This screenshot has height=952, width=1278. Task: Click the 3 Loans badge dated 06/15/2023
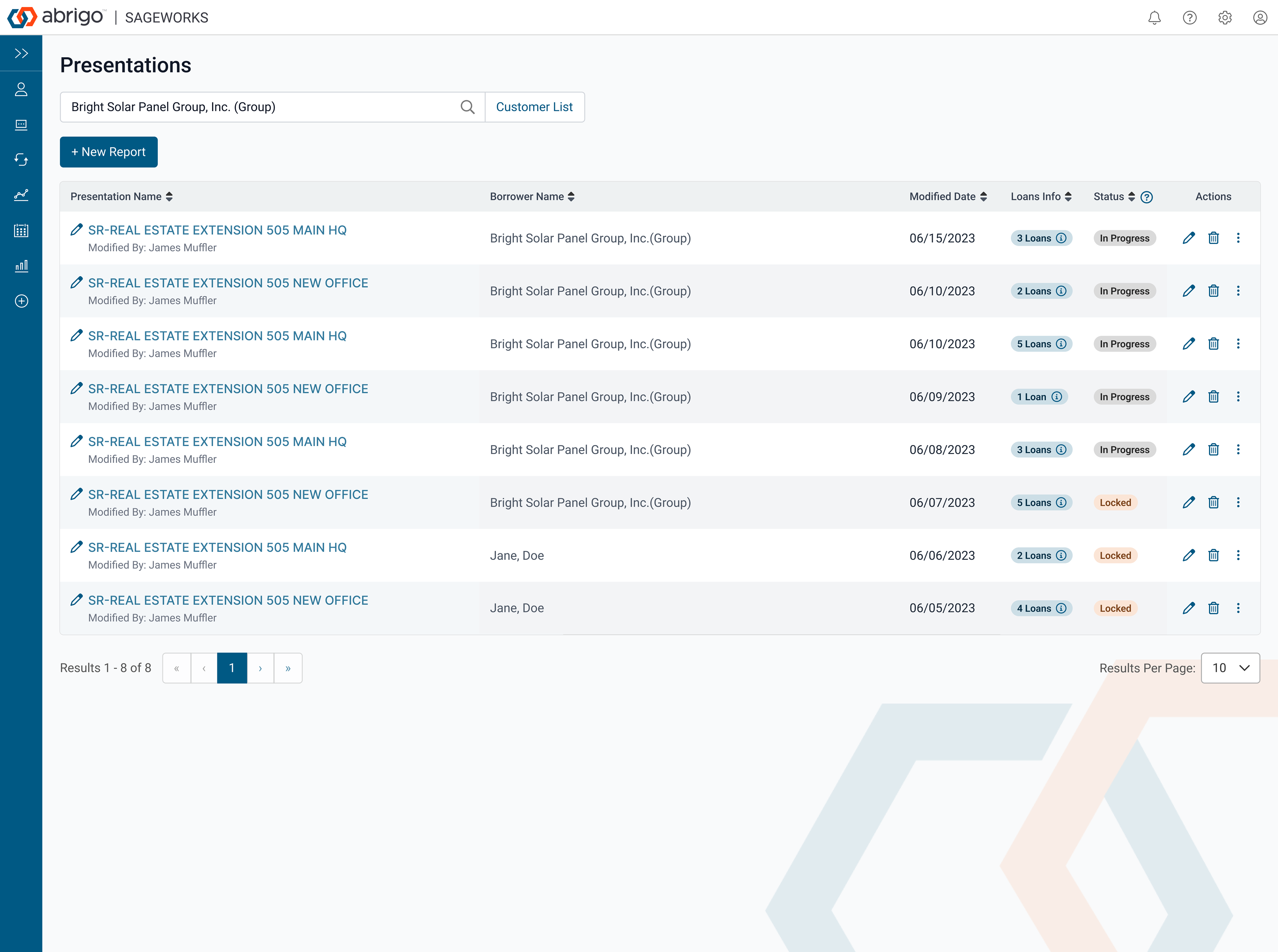pos(1041,238)
